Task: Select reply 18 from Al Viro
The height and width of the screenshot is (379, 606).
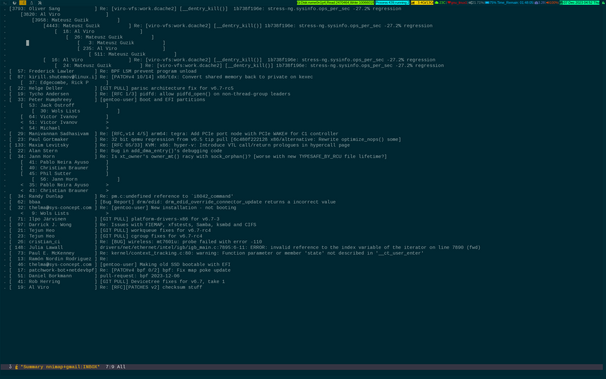Action: (99, 31)
